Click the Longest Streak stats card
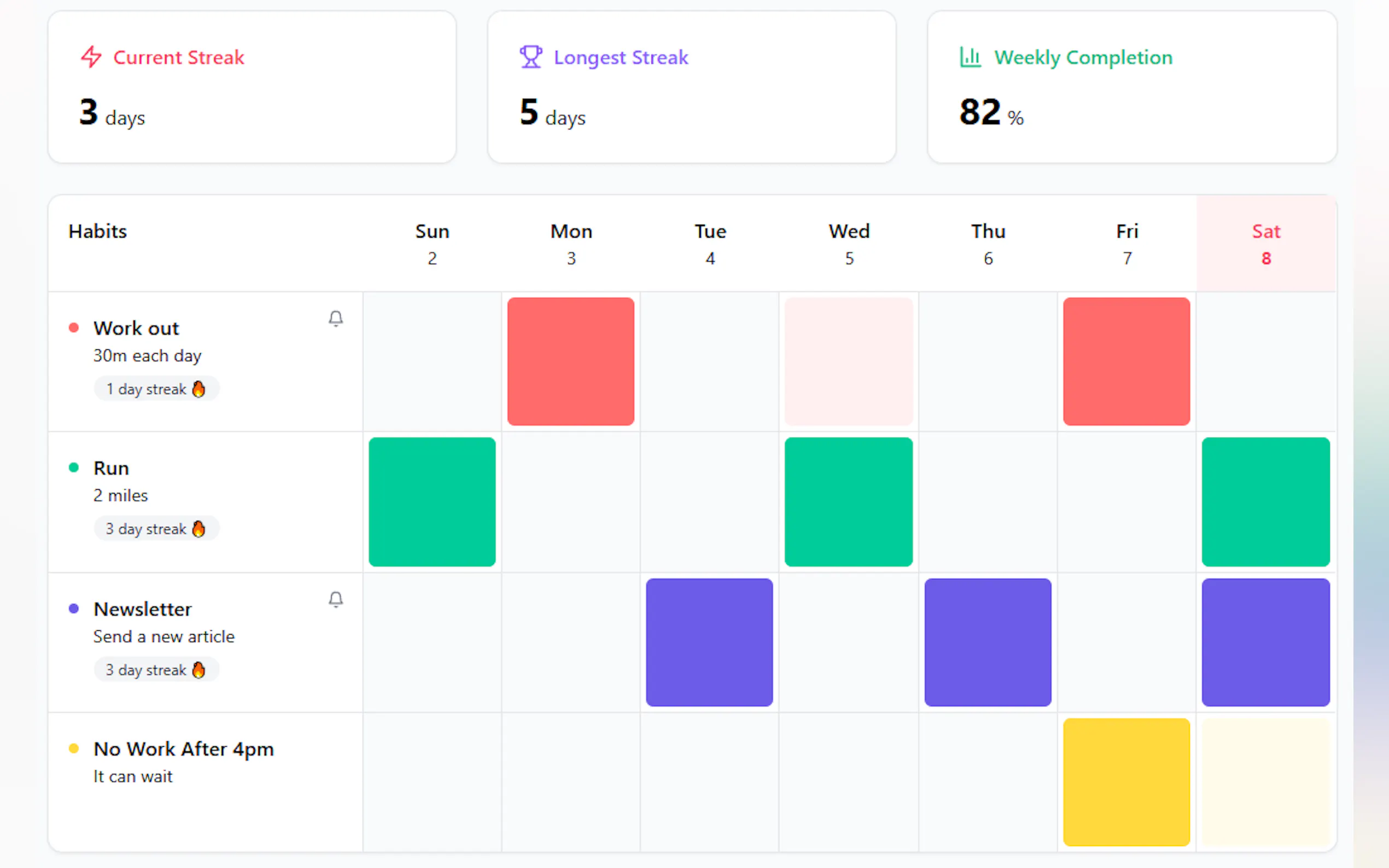The width and height of the screenshot is (1389, 868). (691, 87)
